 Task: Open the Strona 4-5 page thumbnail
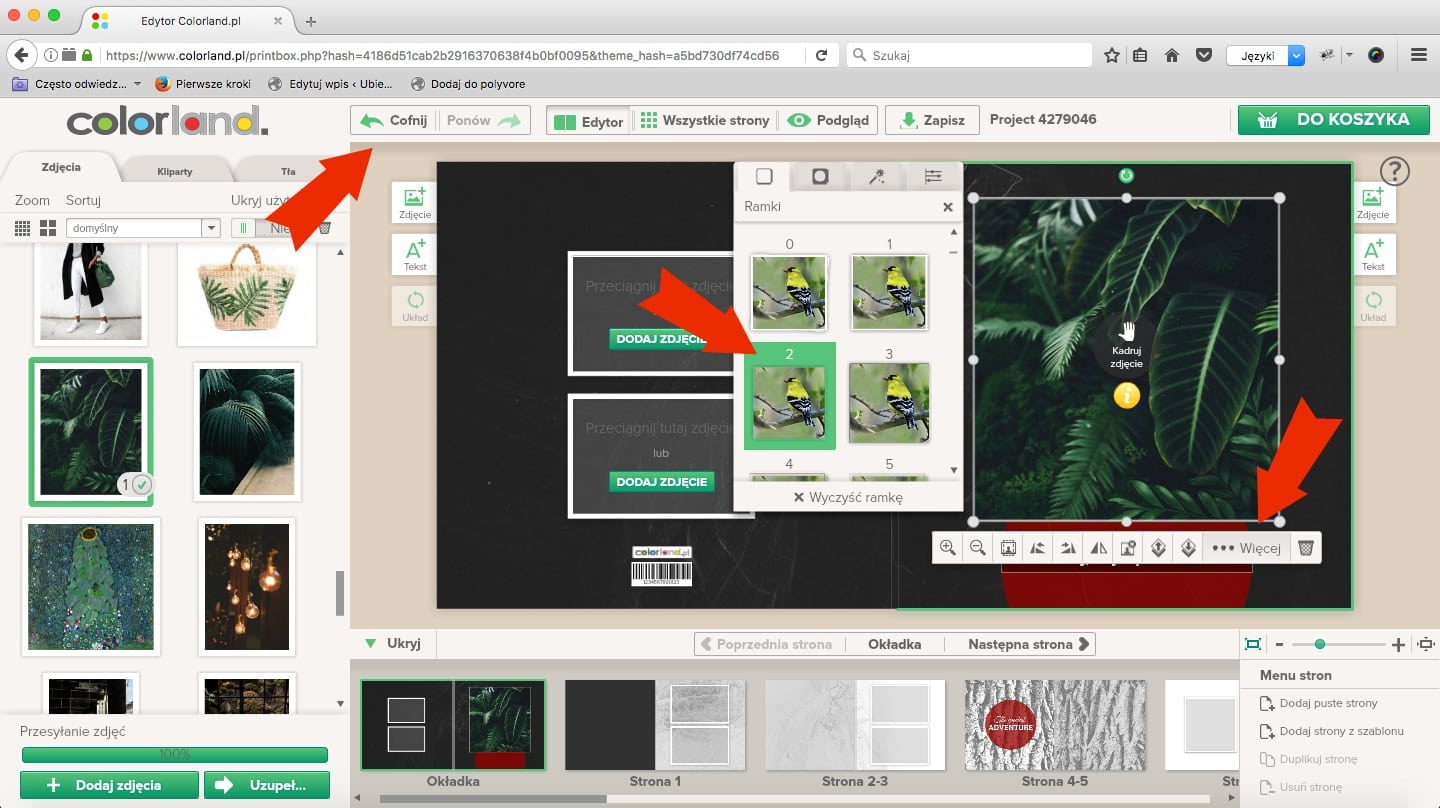click(1055, 725)
